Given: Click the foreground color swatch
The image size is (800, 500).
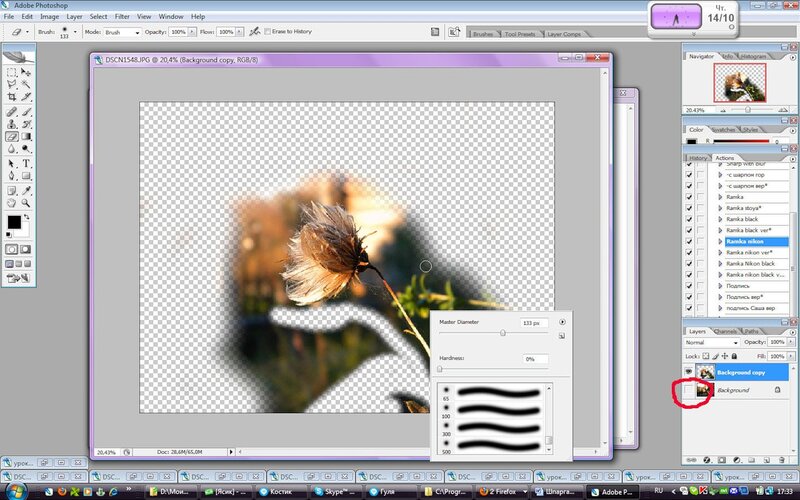Looking at the screenshot, I should tap(14, 222).
